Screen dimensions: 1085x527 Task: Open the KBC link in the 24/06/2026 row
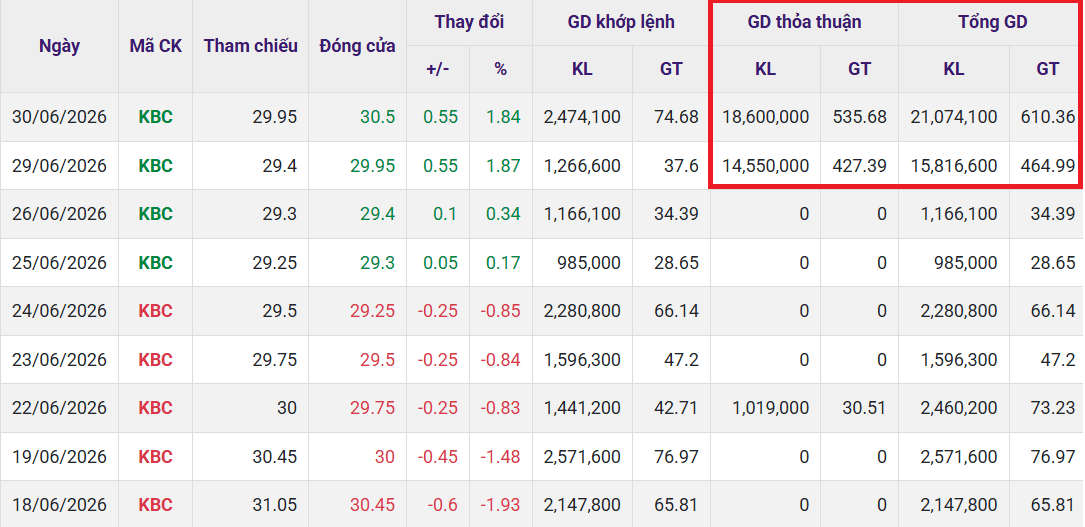(x=156, y=311)
